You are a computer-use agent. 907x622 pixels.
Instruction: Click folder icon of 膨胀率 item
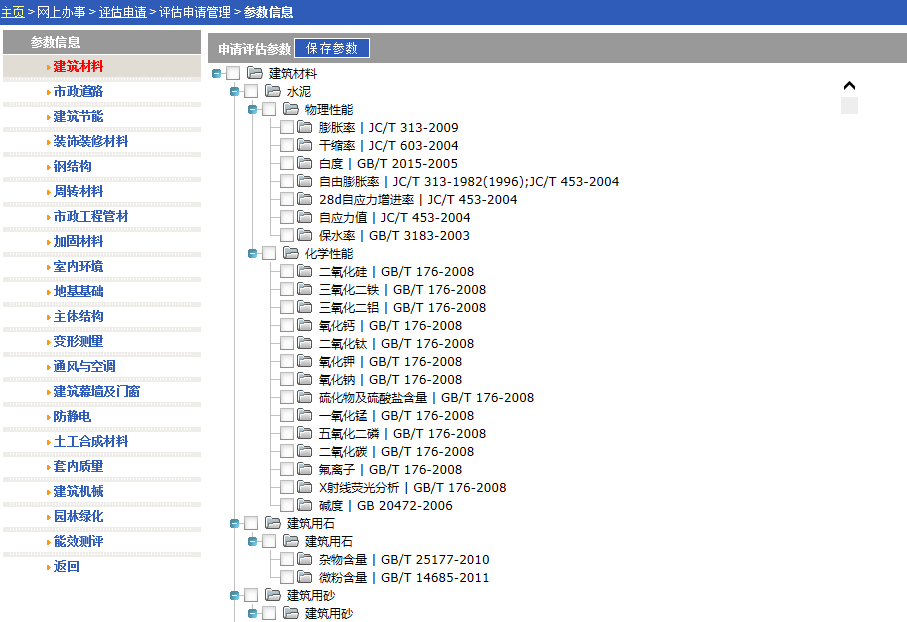[305, 128]
